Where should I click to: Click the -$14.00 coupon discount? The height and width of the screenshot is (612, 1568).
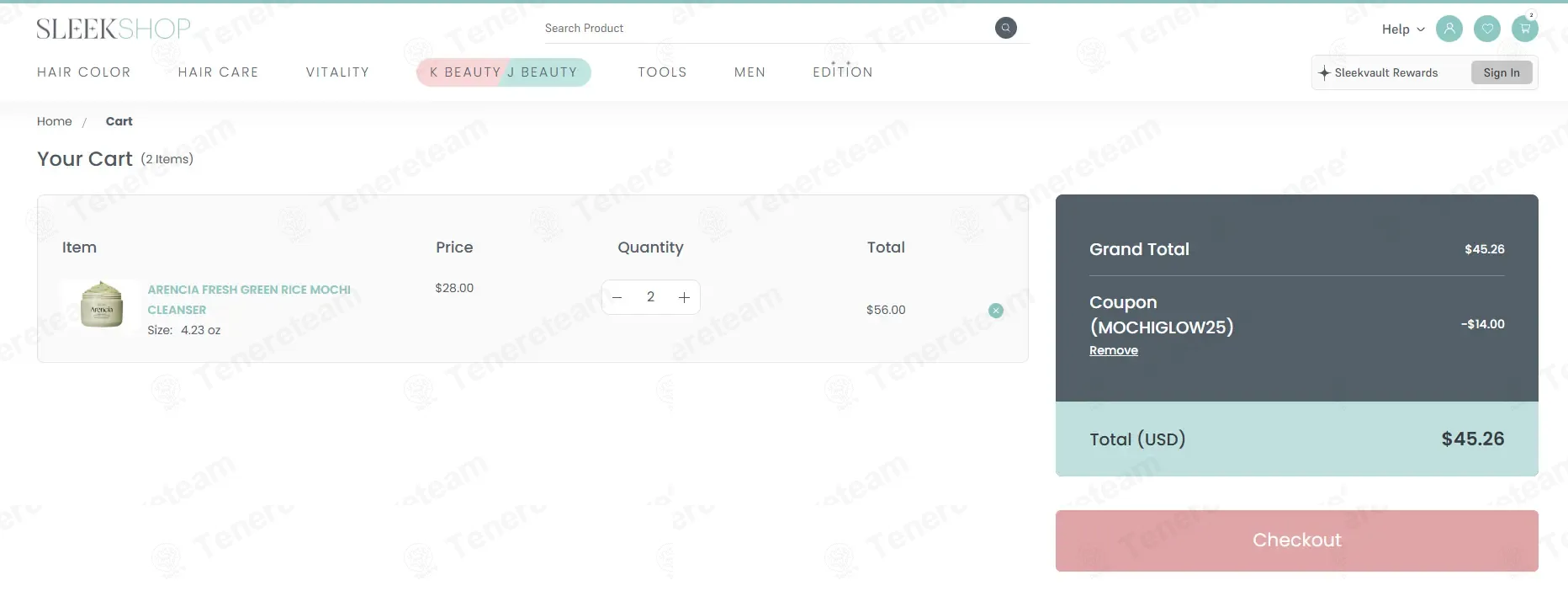coord(1483,324)
